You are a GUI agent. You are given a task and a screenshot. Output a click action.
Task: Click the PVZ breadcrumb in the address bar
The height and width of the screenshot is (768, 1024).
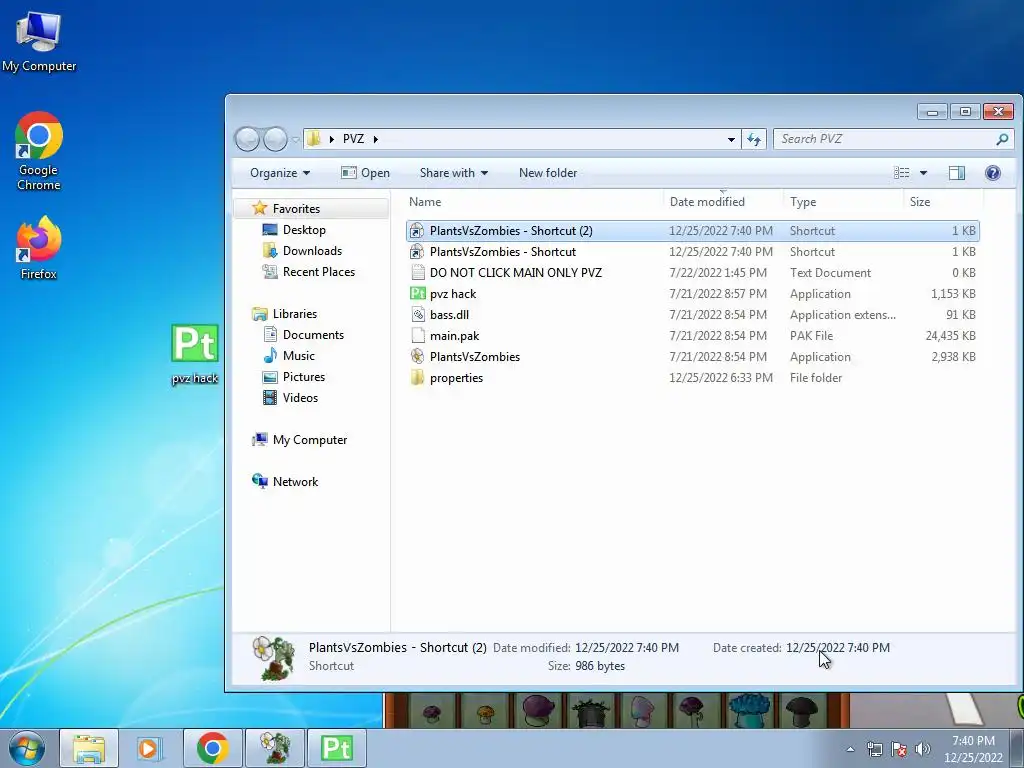point(353,138)
